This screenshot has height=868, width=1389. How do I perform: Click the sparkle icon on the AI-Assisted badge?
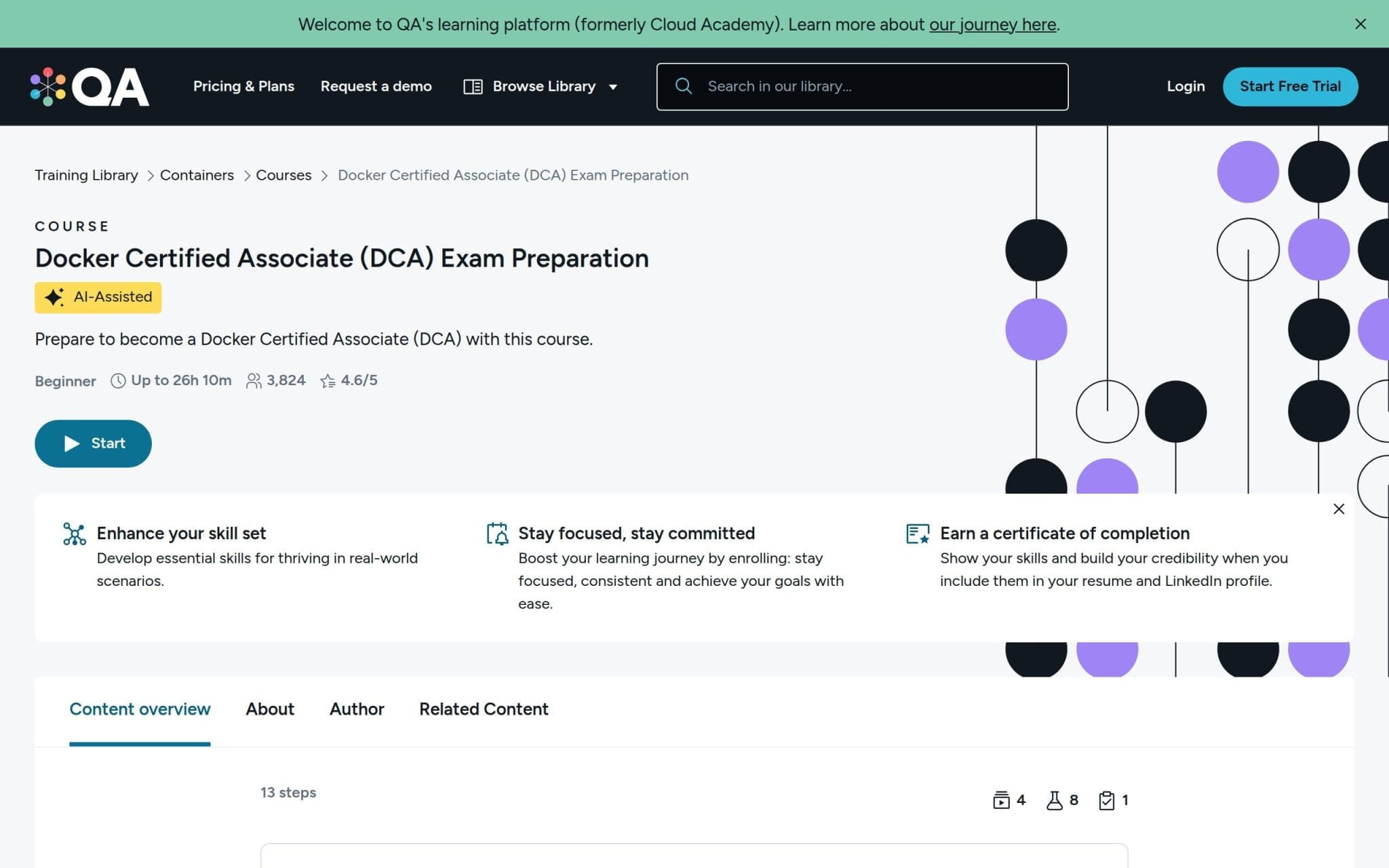click(x=54, y=296)
